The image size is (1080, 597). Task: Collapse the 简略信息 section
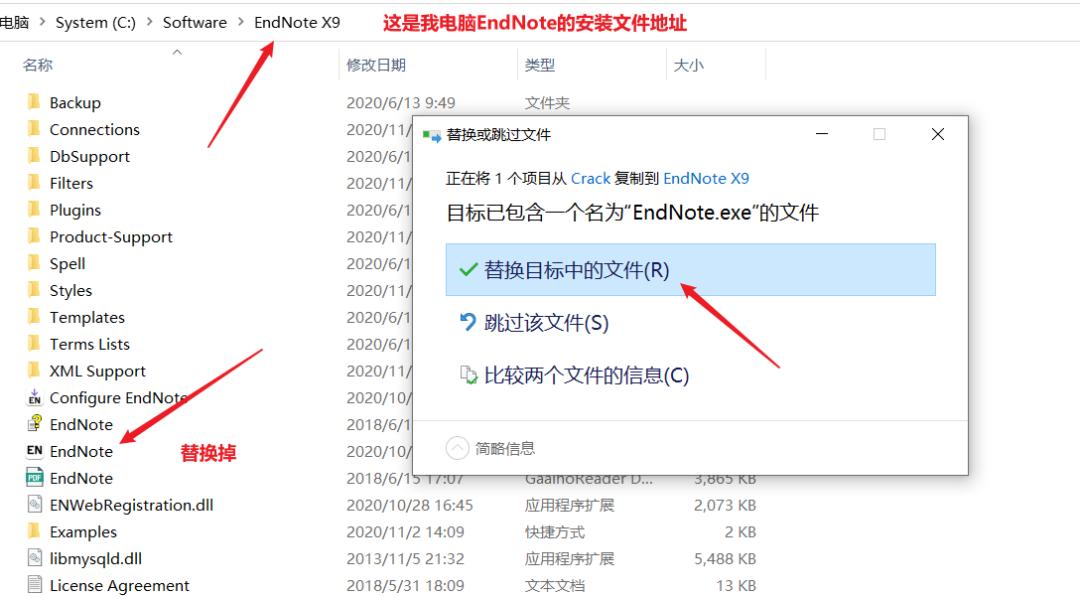(458, 448)
